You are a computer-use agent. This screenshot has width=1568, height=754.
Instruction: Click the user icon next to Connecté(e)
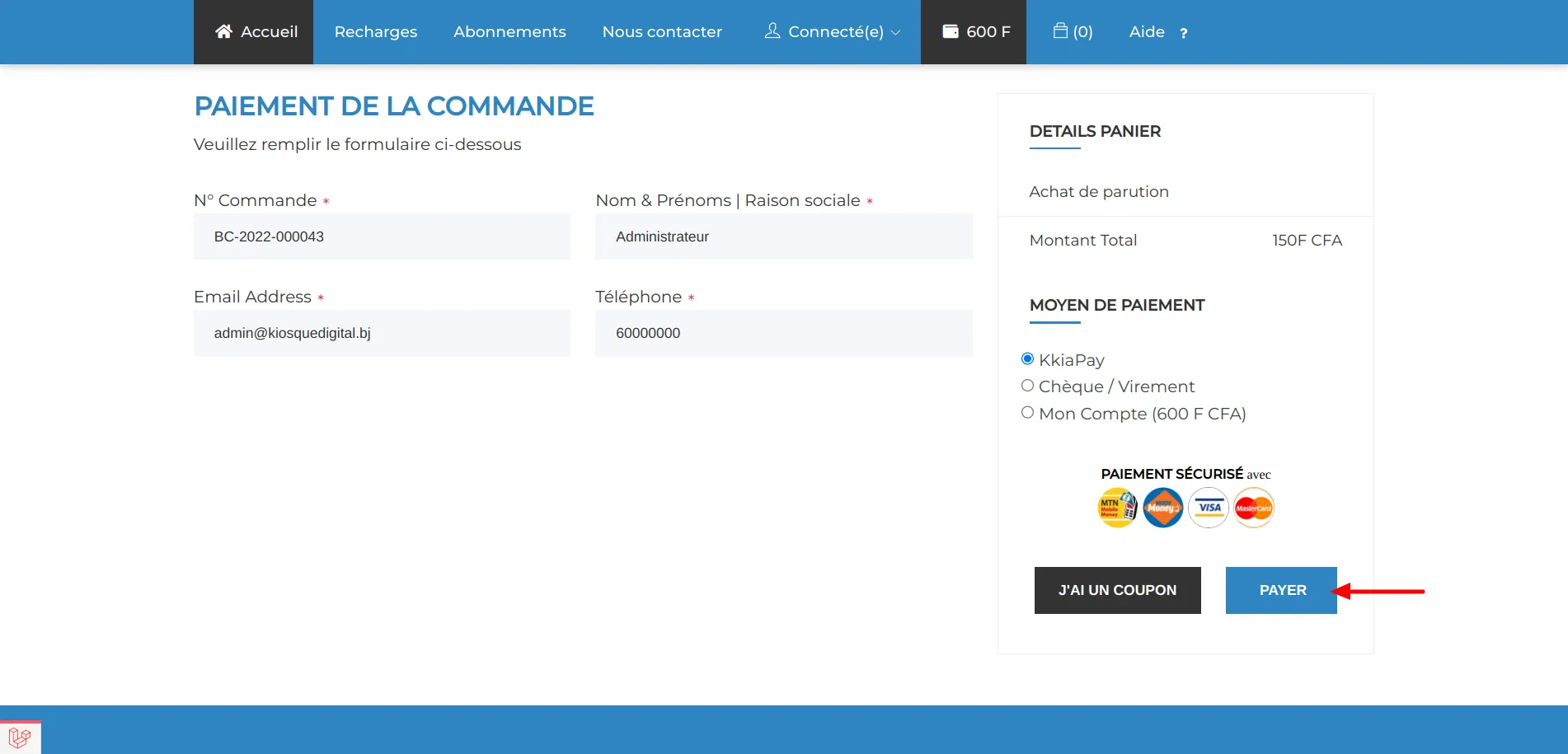pyautogui.click(x=772, y=30)
